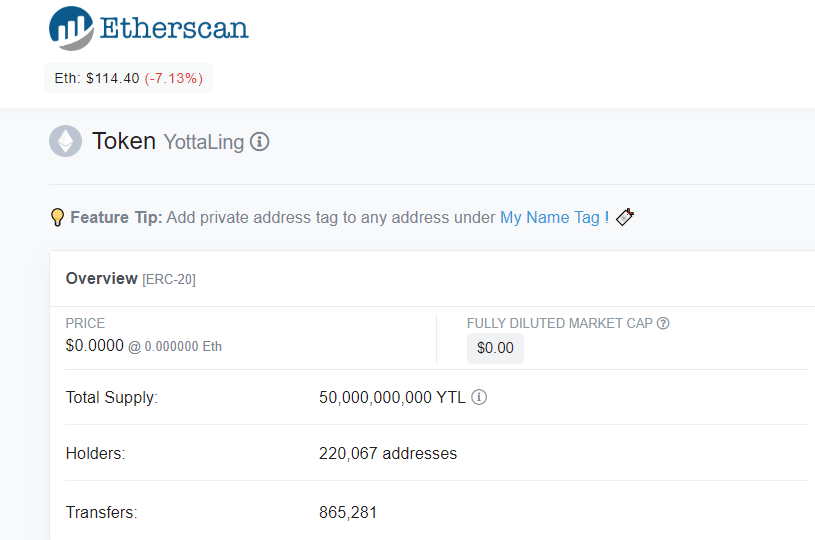Click the $0.0000 token price value

coord(94,346)
